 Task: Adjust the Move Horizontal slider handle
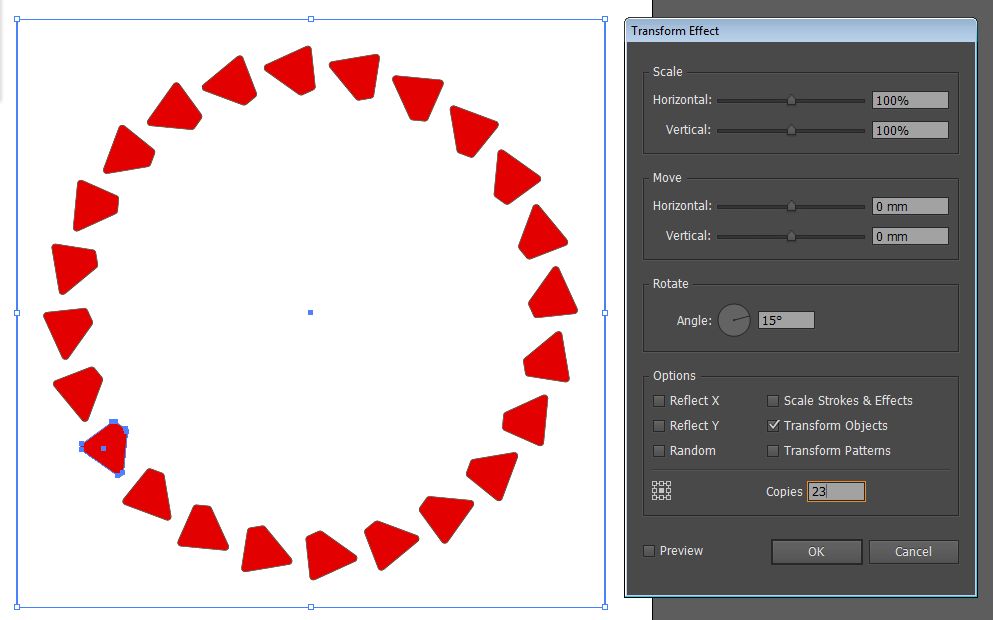point(791,206)
